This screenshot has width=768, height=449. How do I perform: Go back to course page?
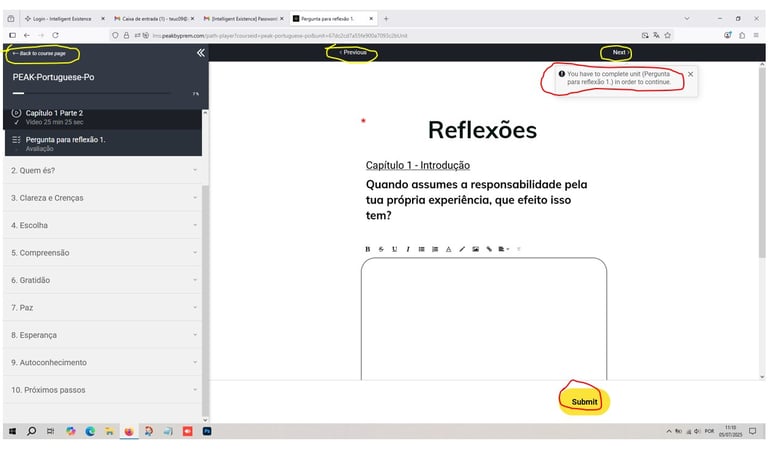point(39,53)
